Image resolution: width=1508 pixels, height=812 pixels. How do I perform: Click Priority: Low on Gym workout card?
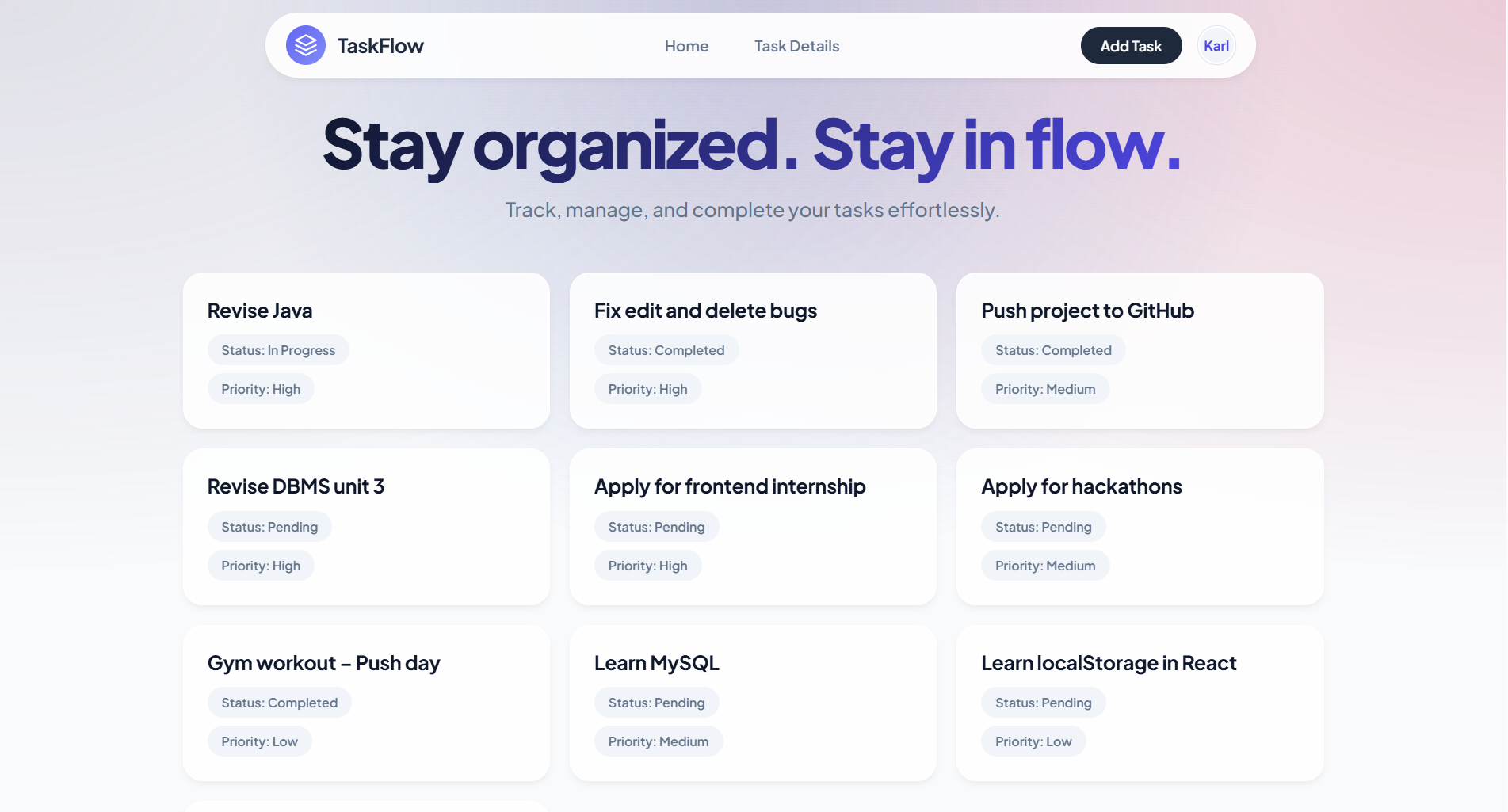point(259,741)
